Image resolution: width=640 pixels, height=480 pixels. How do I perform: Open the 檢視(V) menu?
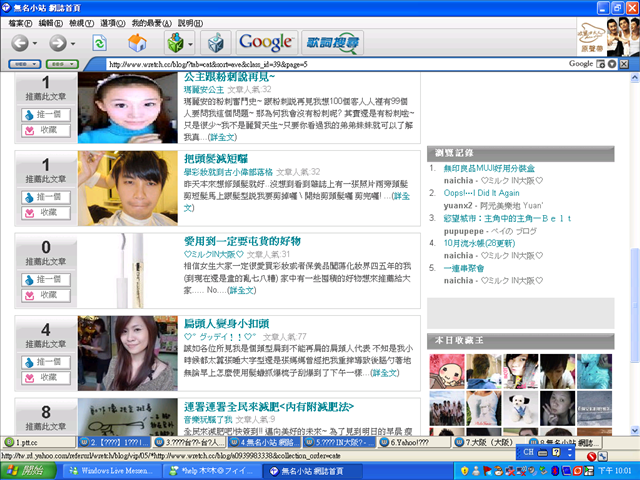(81, 23)
